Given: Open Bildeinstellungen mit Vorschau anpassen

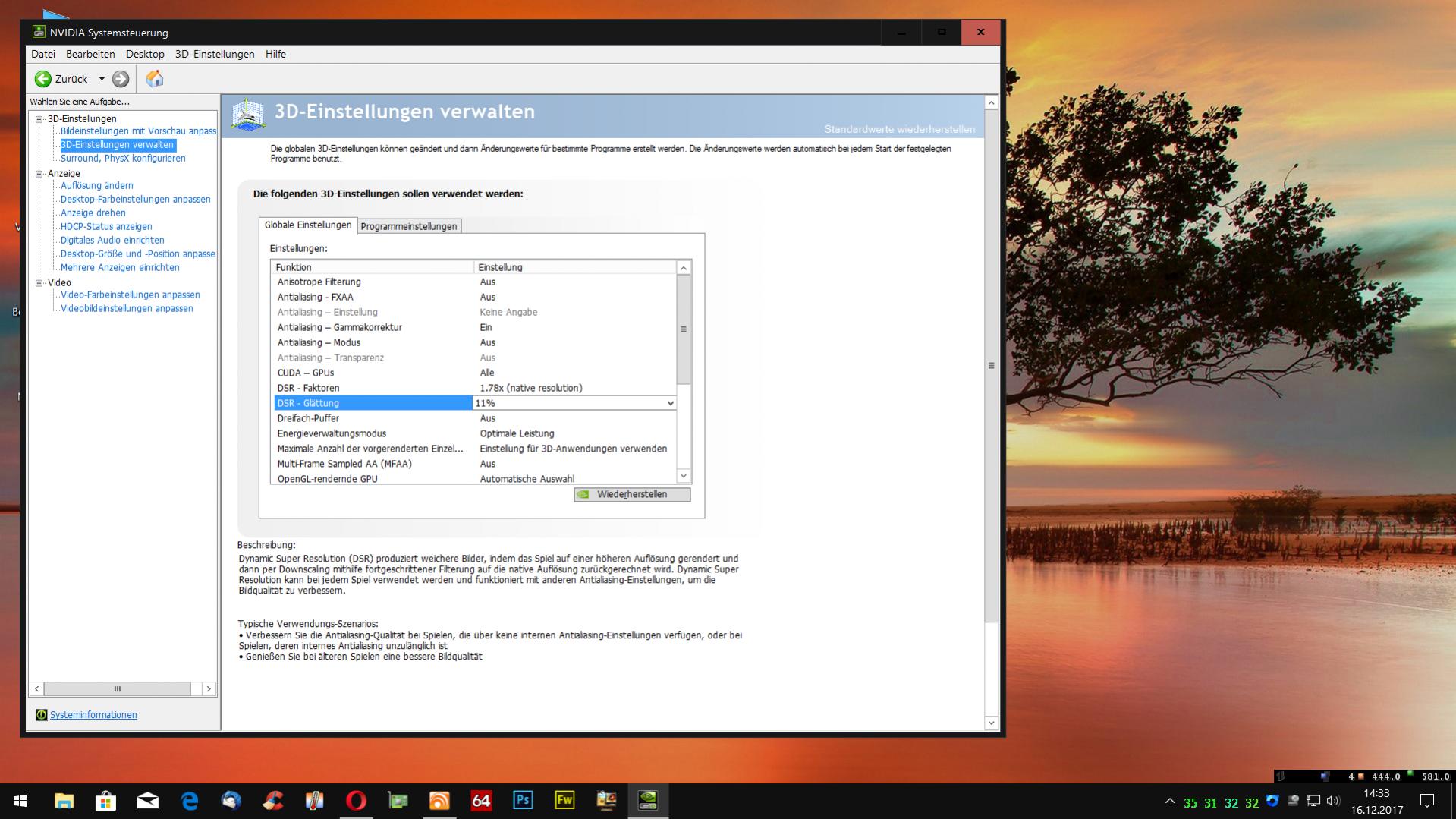Looking at the screenshot, I should coord(138,131).
